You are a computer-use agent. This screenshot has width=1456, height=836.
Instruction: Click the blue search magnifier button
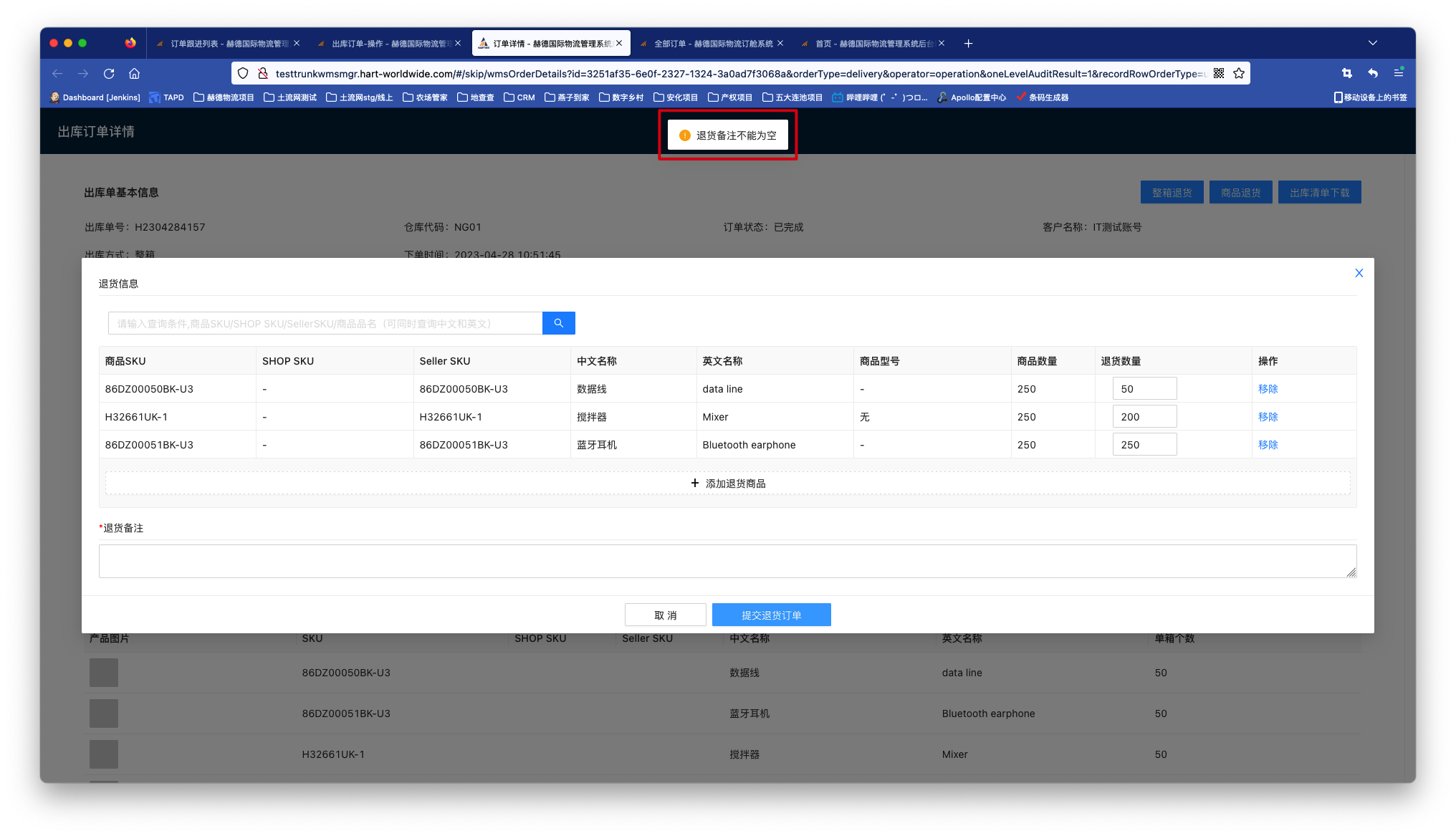(x=558, y=323)
